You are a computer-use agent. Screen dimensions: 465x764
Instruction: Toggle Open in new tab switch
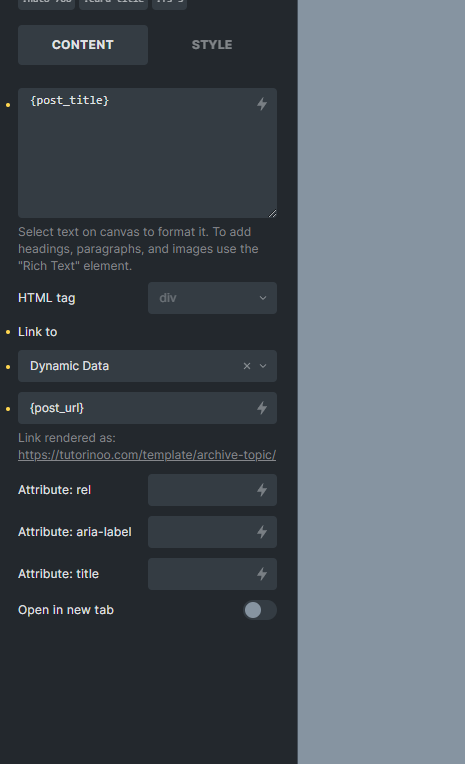(260, 610)
